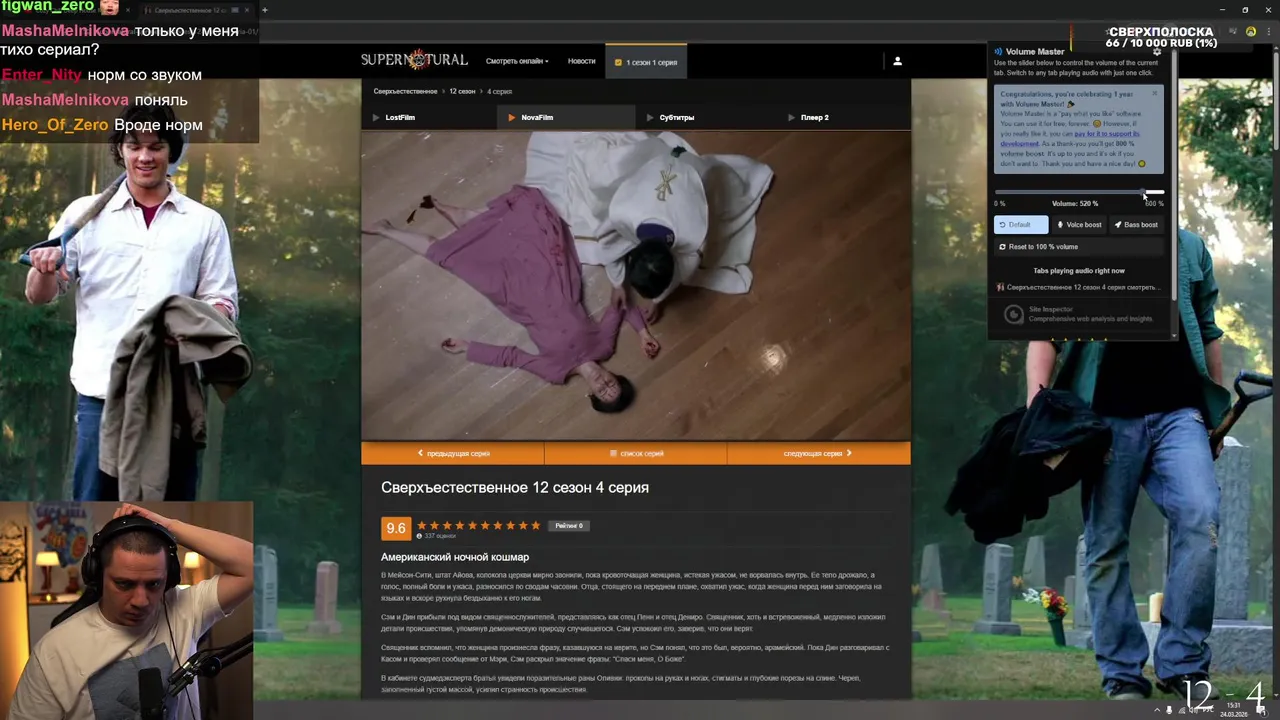The height and width of the screenshot is (720, 1280).
Task: Dismiss the Volume Master congratulations notice
Action: pyautogui.click(x=1154, y=93)
